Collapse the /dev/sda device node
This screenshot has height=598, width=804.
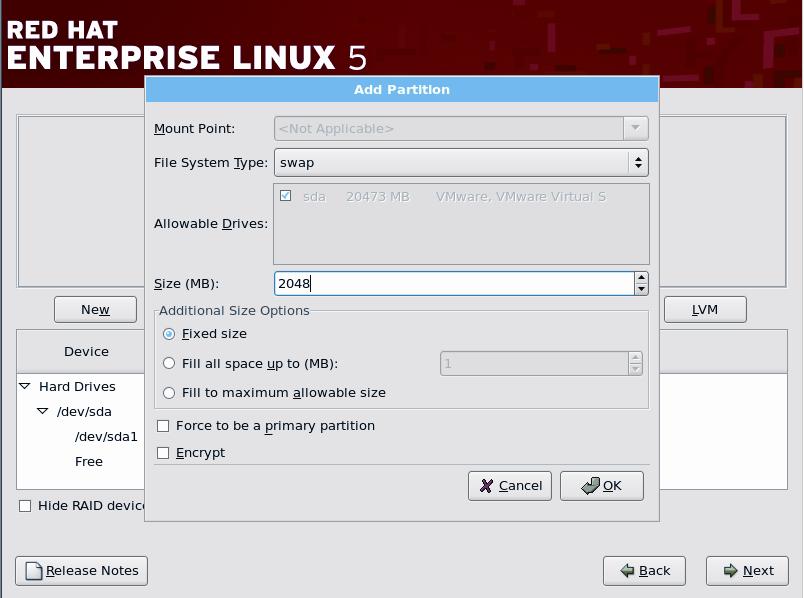tap(41, 411)
